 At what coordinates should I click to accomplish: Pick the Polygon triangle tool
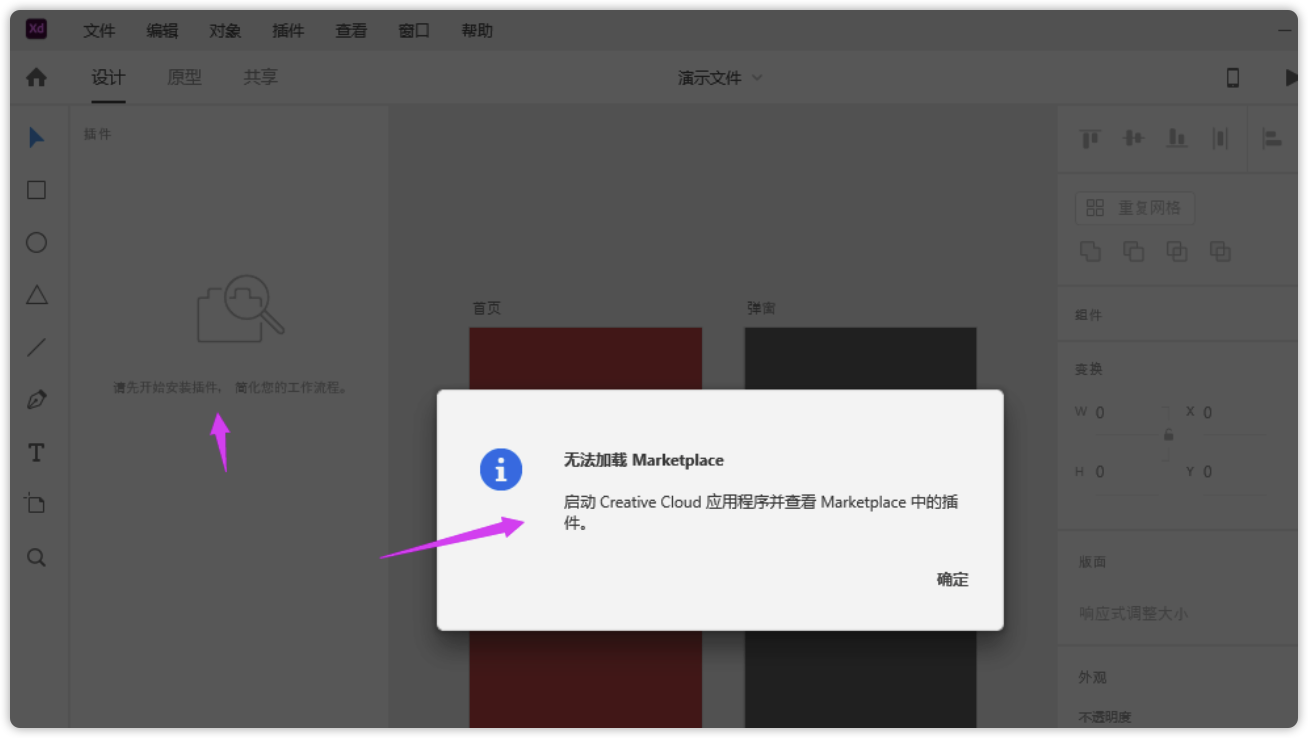(x=36, y=295)
